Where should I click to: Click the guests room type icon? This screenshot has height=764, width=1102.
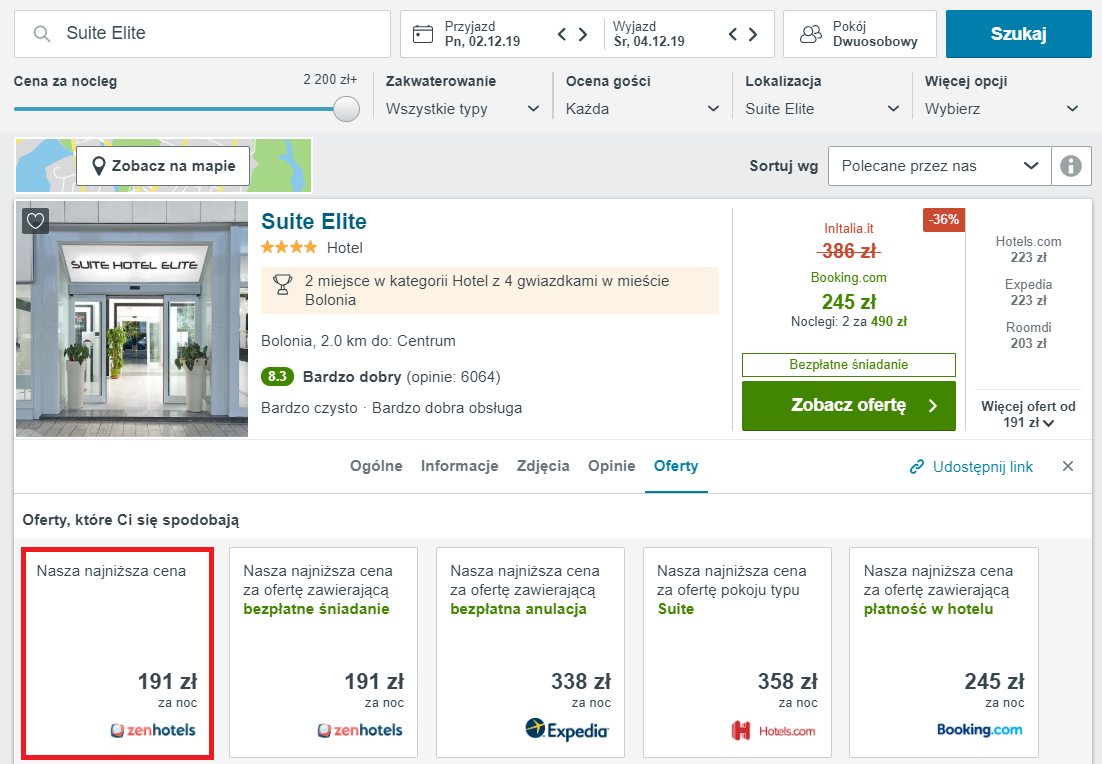(x=810, y=34)
